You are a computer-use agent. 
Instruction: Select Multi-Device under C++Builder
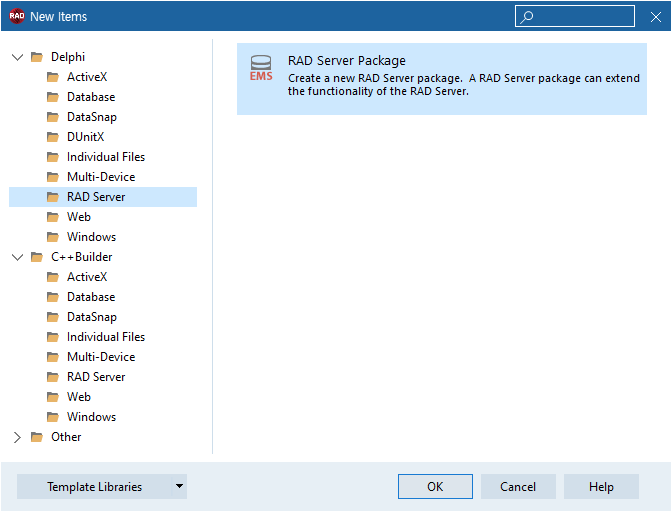[x=101, y=357]
